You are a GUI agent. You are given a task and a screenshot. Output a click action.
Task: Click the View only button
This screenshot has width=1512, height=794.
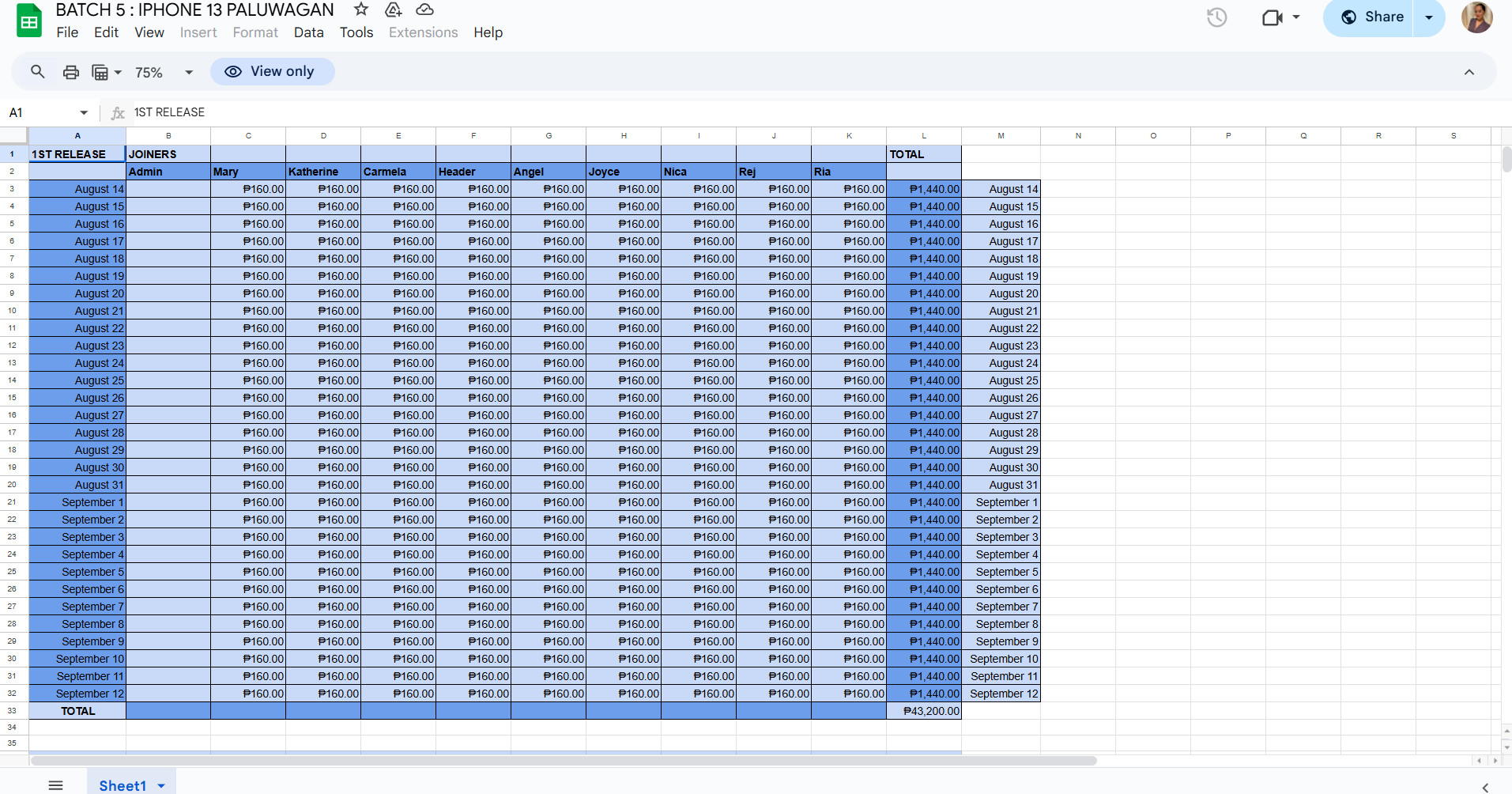[272, 71]
